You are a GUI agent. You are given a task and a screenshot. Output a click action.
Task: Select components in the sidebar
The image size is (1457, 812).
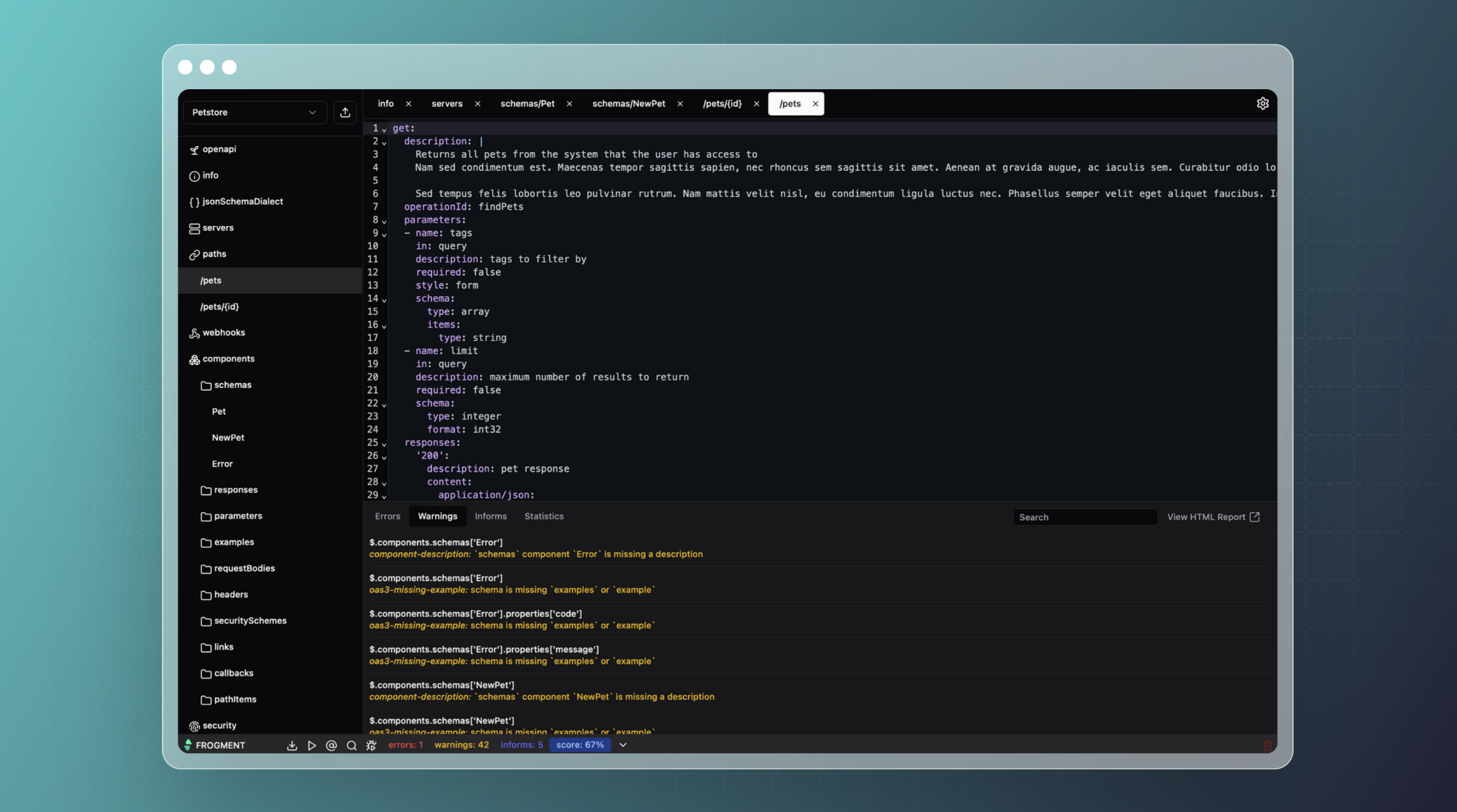[x=270, y=359]
